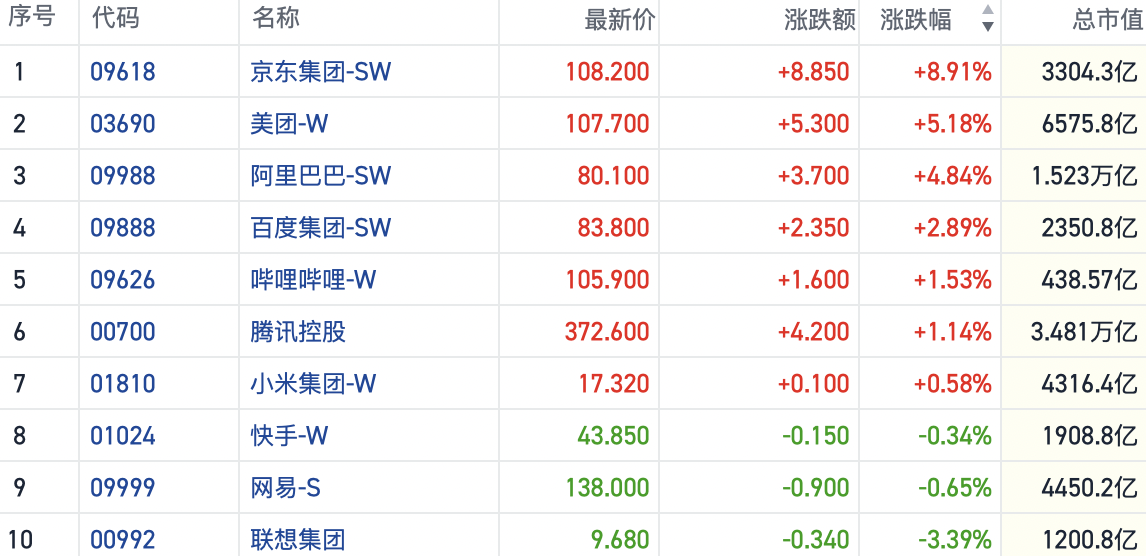Sort by the 总市值 column header
The width and height of the screenshot is (1146, 556).
[1109, 20]
